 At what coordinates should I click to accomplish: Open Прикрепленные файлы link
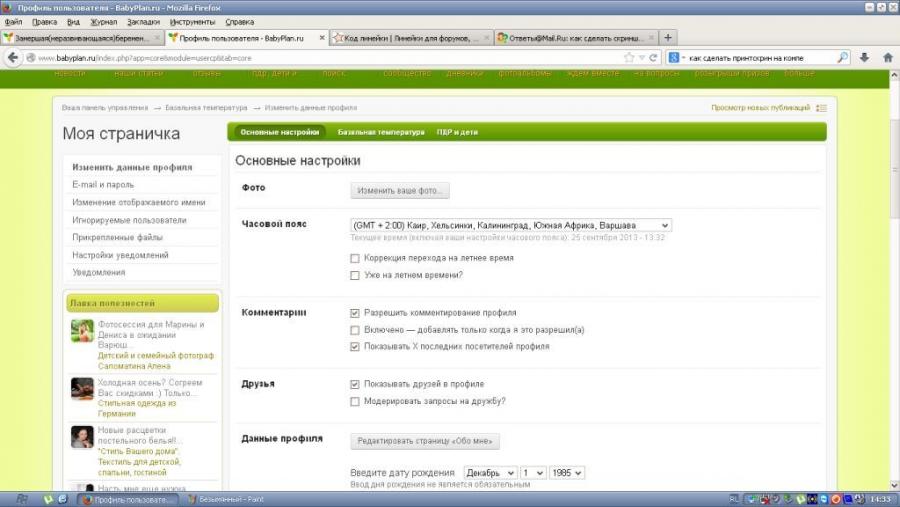pyautogui.click(x=117, y=238)
